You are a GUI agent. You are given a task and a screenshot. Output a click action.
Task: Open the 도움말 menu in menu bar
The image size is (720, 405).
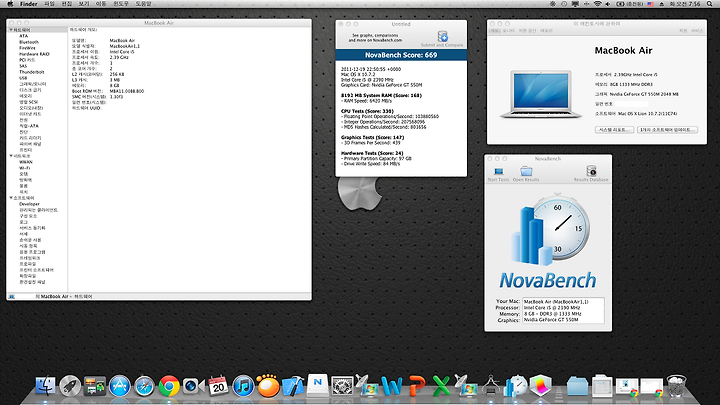click(143, 4)
